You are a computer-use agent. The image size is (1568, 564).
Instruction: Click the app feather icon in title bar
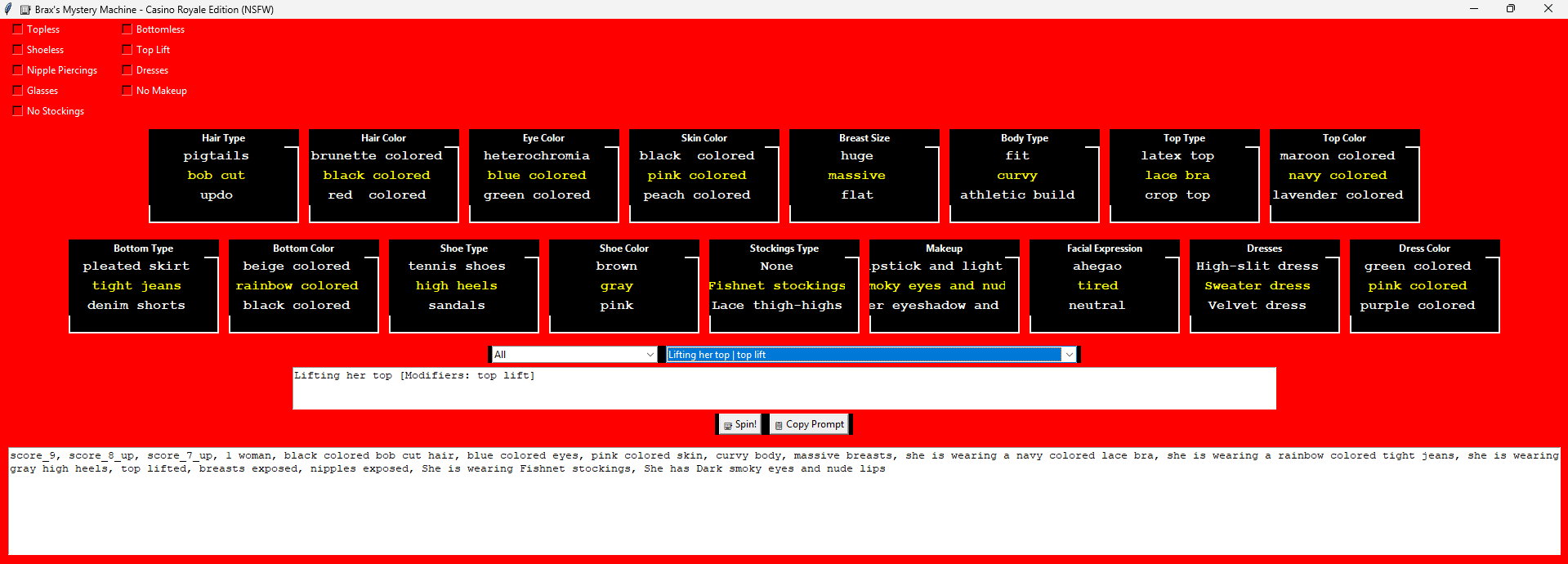point(8,9)
